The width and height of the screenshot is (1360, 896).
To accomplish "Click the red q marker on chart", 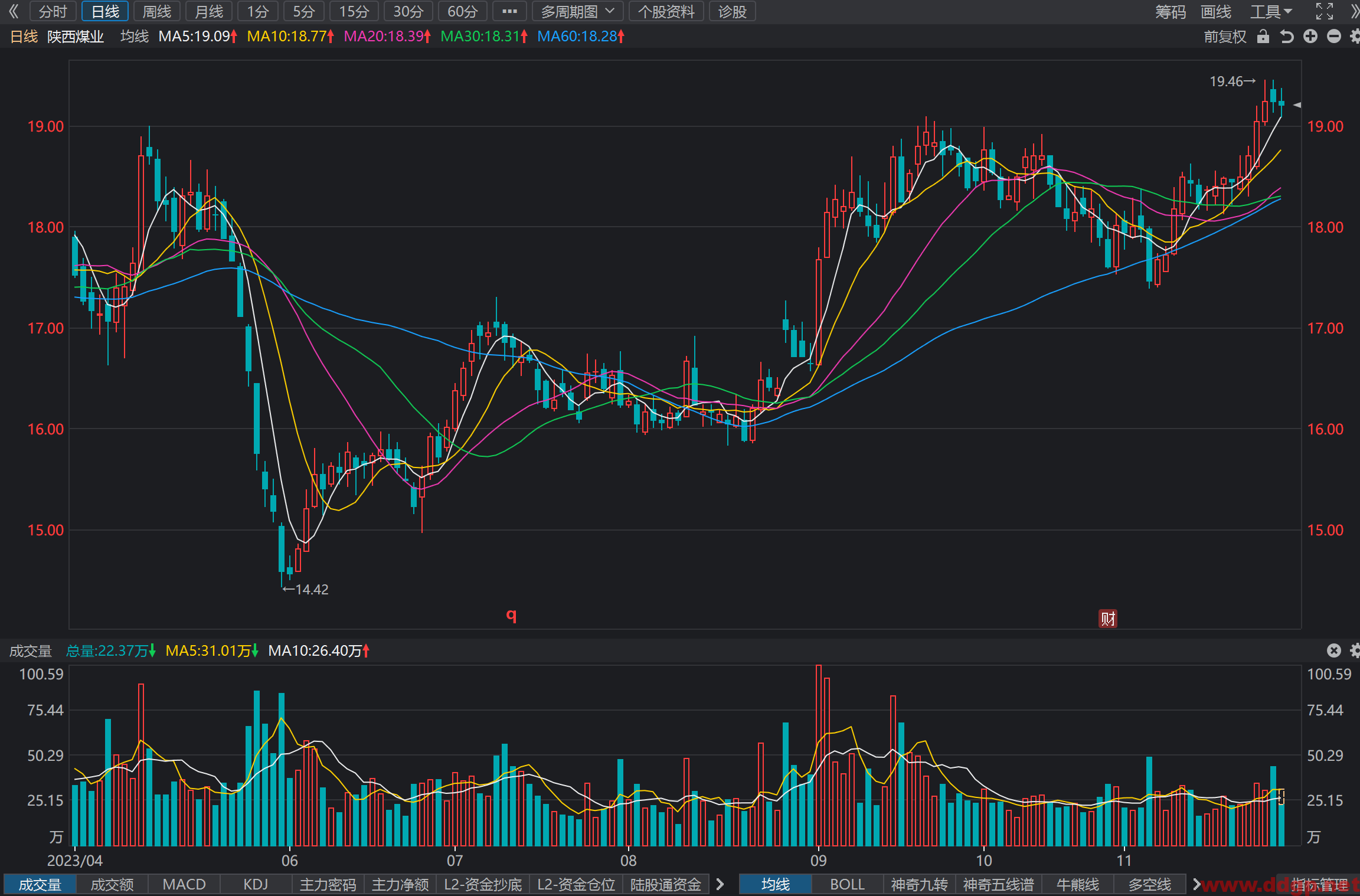I will click(x=511, y=615).
